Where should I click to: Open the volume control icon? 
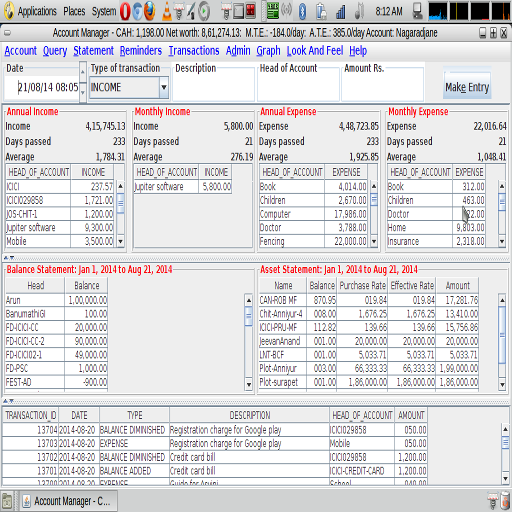click(x=359, y=11)
